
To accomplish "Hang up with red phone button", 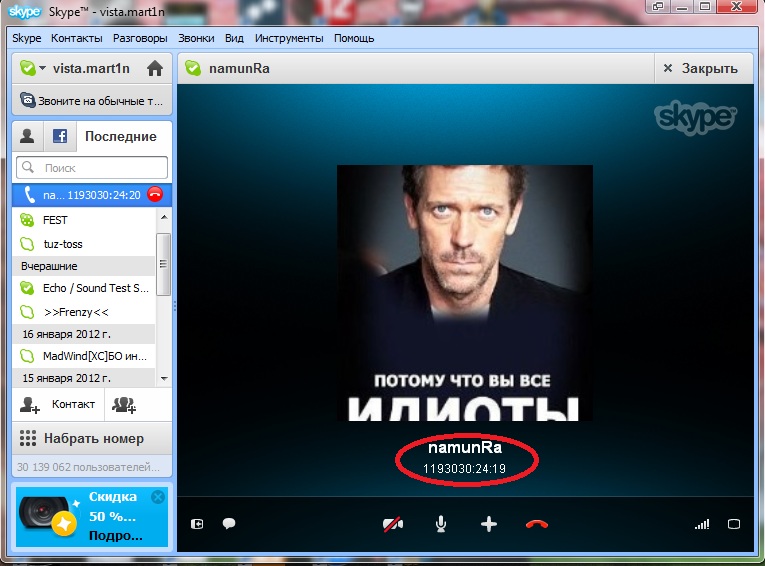I will pyautogui.click(x=537, y=525).
